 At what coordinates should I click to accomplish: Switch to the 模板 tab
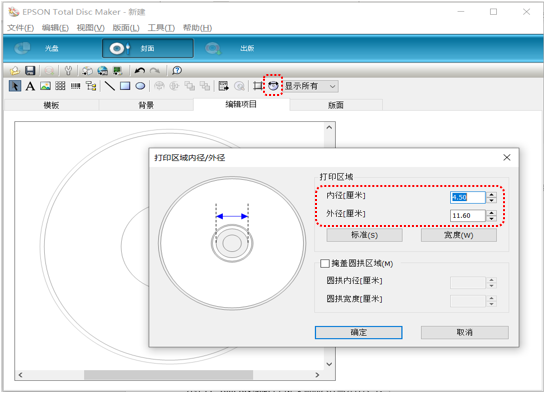point(51,105)
